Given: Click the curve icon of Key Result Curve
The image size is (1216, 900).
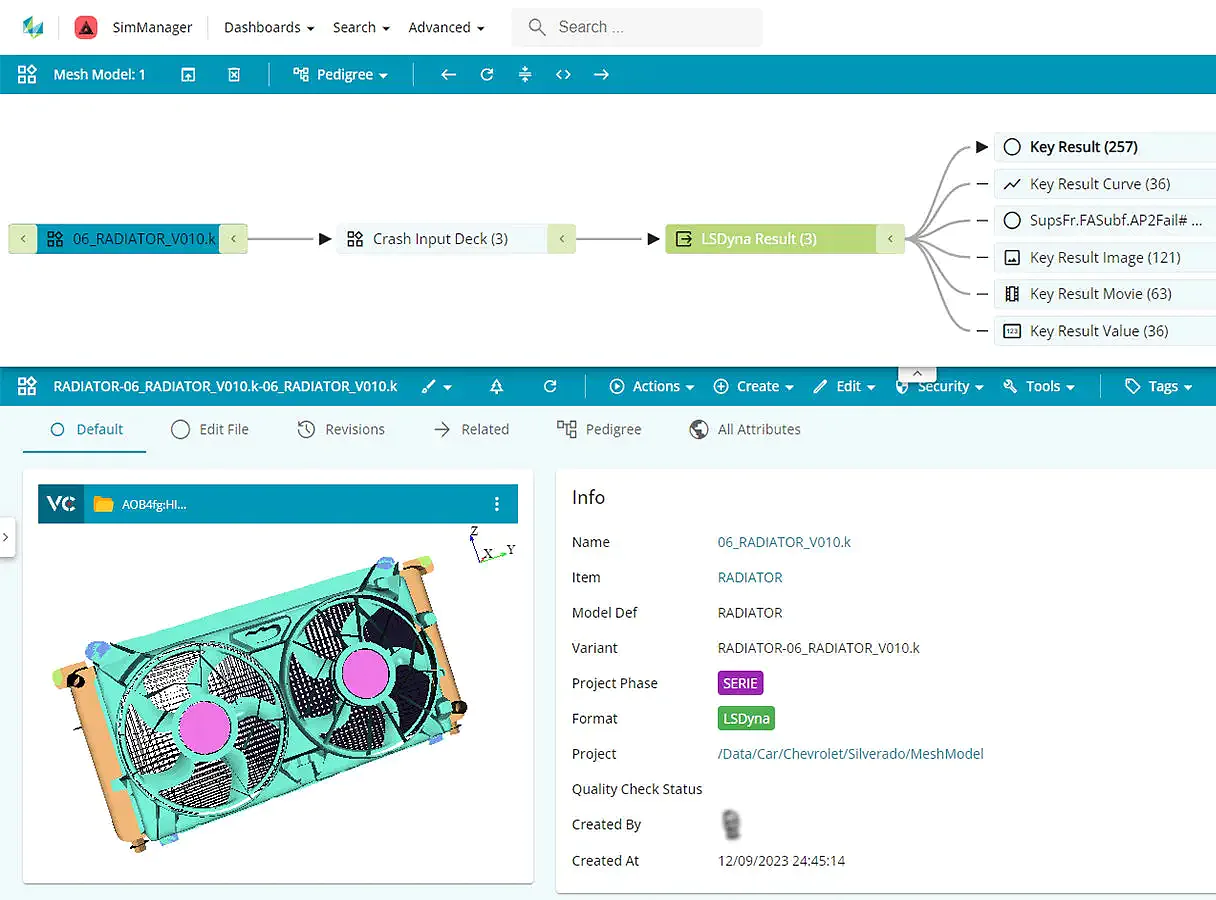Looking at the screenshot, I should coord(1012,184).
